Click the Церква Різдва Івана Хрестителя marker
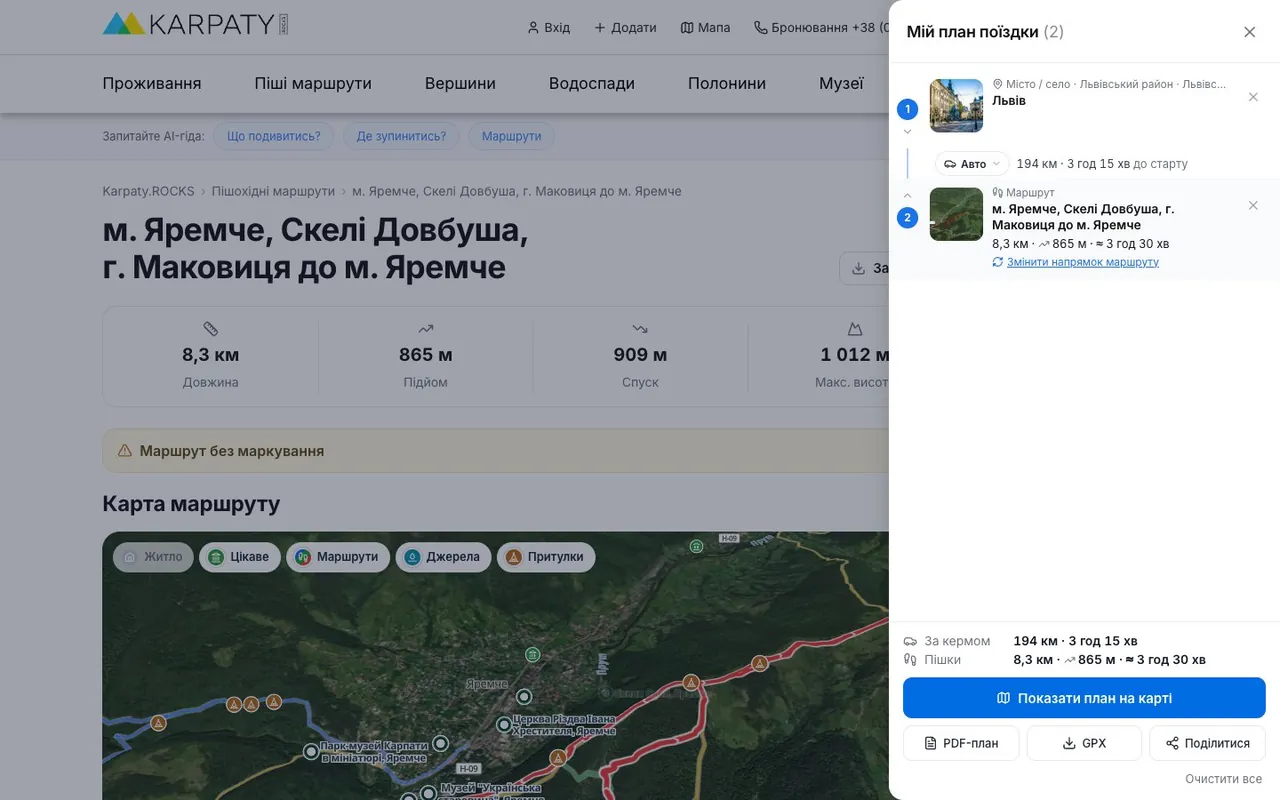Image resolution: width=1280 pixels, height=800 pixels. click(503, 723)
